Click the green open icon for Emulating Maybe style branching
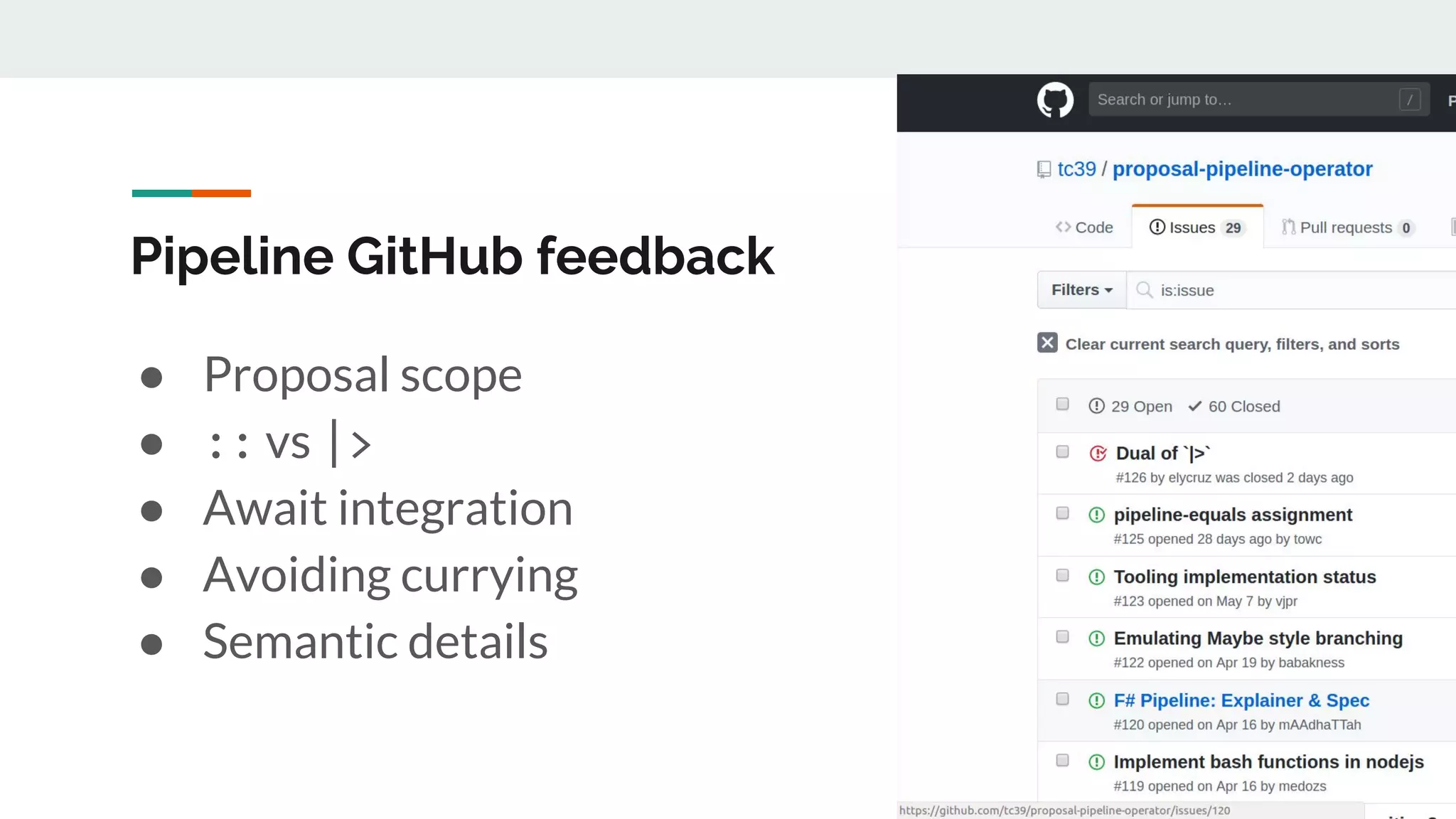This screenshot has height=819, width=1456. coord(1097,638)
